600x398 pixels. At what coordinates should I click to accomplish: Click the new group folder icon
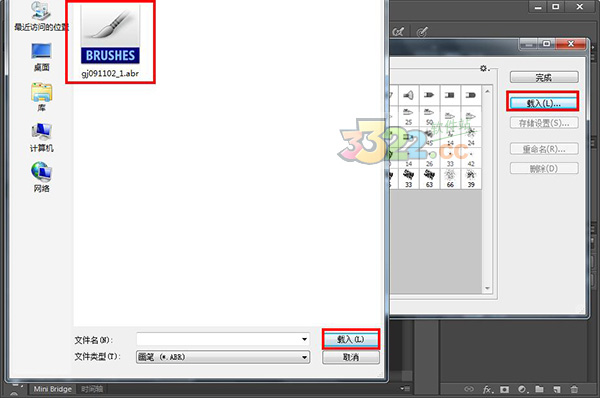[x=539, y=389]
